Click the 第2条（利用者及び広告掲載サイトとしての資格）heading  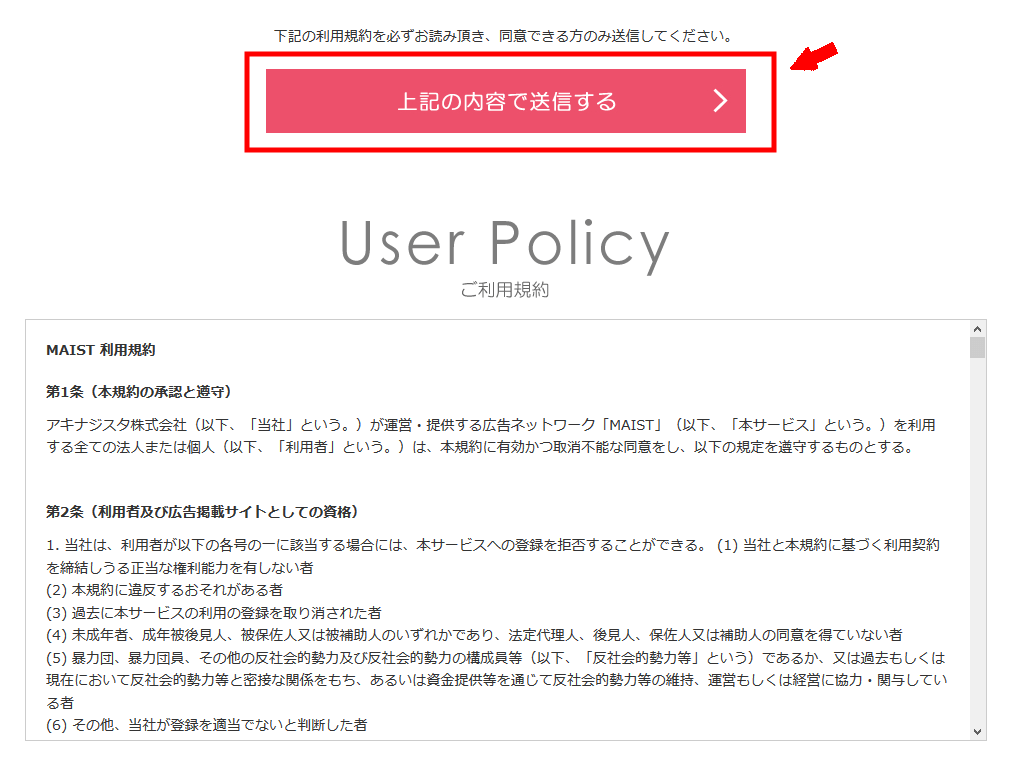(202, 512)
